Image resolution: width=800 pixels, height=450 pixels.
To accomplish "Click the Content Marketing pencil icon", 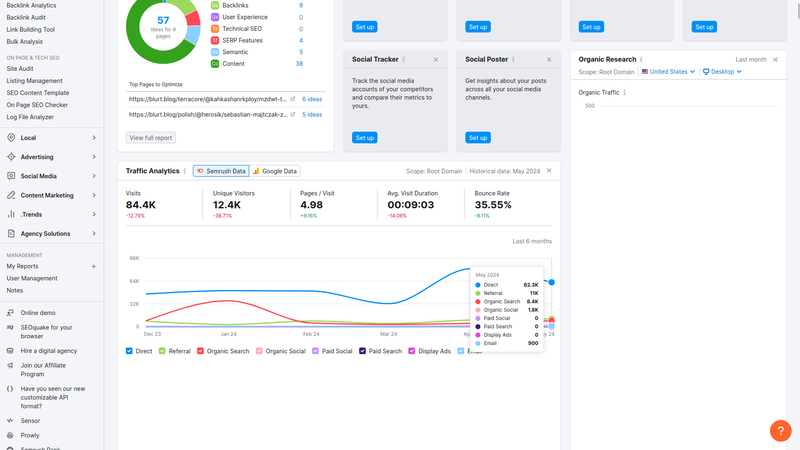I will point(11,195).
